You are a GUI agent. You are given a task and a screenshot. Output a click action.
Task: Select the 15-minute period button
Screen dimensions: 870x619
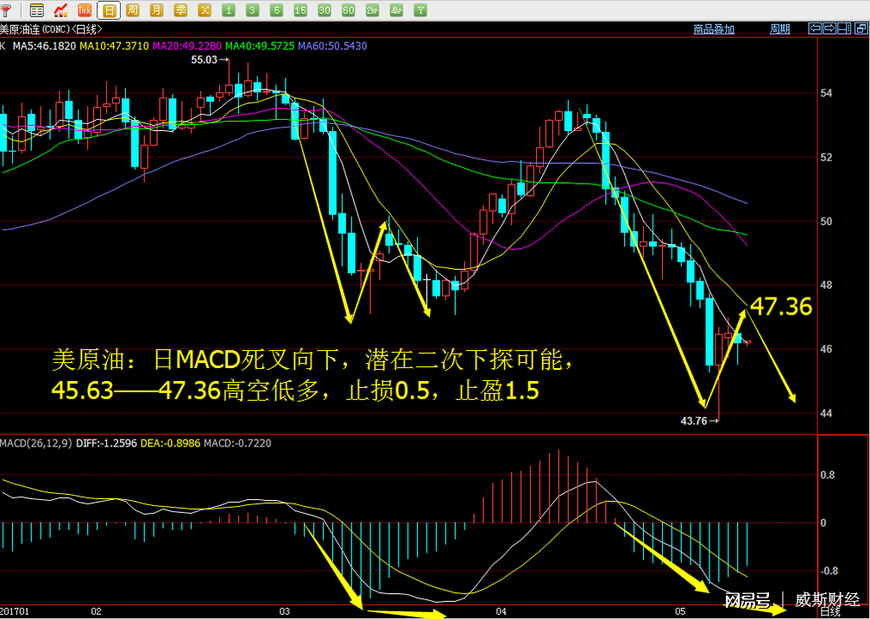(x=299, y=9)
